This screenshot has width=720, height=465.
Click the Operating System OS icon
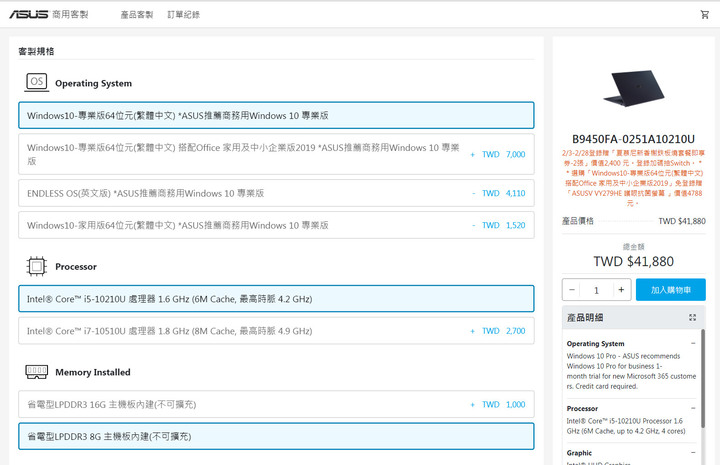37,83
